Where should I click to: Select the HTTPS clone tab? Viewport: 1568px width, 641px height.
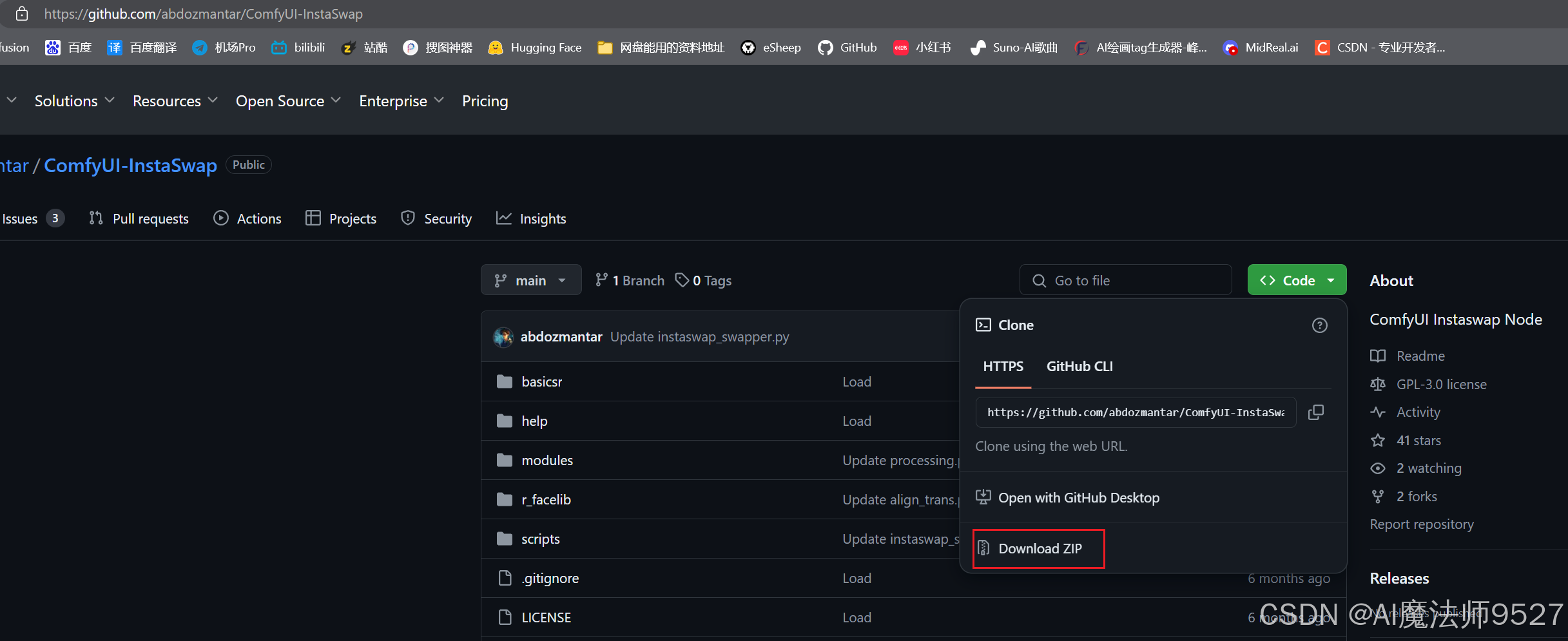pos(1003,366)
